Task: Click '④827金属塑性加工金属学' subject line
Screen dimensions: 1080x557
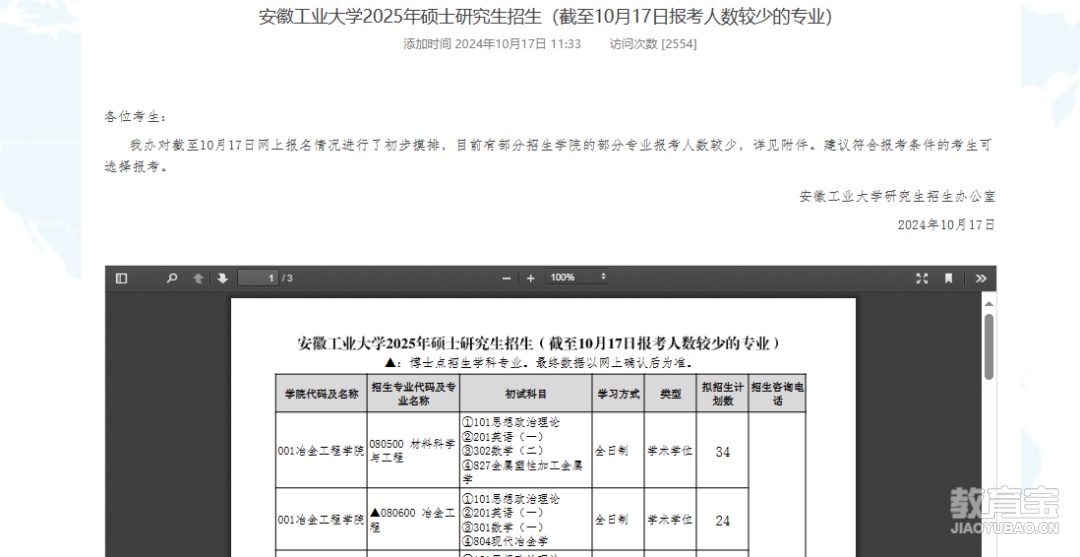Action: tap(523, 472)
